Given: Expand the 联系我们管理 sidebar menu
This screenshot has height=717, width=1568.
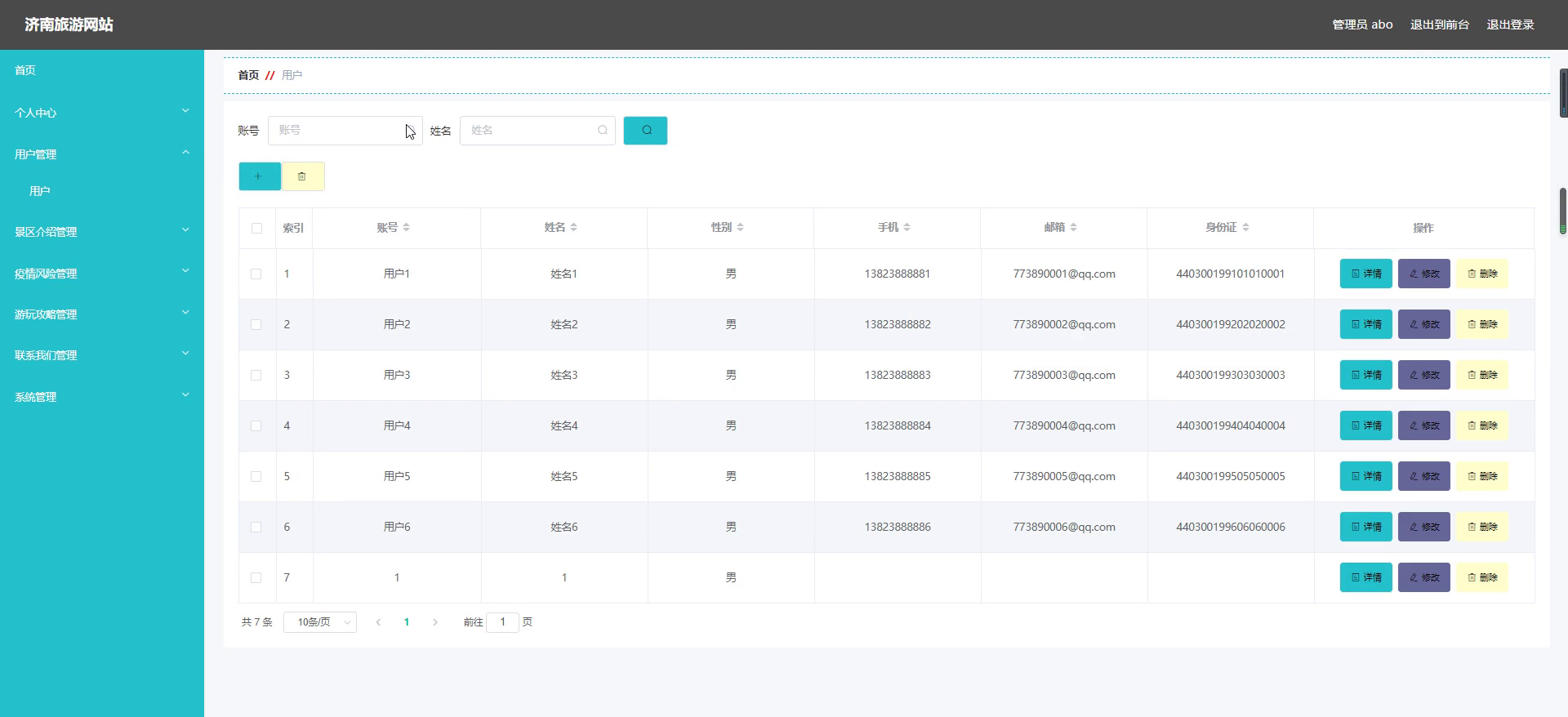Looking at the screenshot, I should 102,355.
